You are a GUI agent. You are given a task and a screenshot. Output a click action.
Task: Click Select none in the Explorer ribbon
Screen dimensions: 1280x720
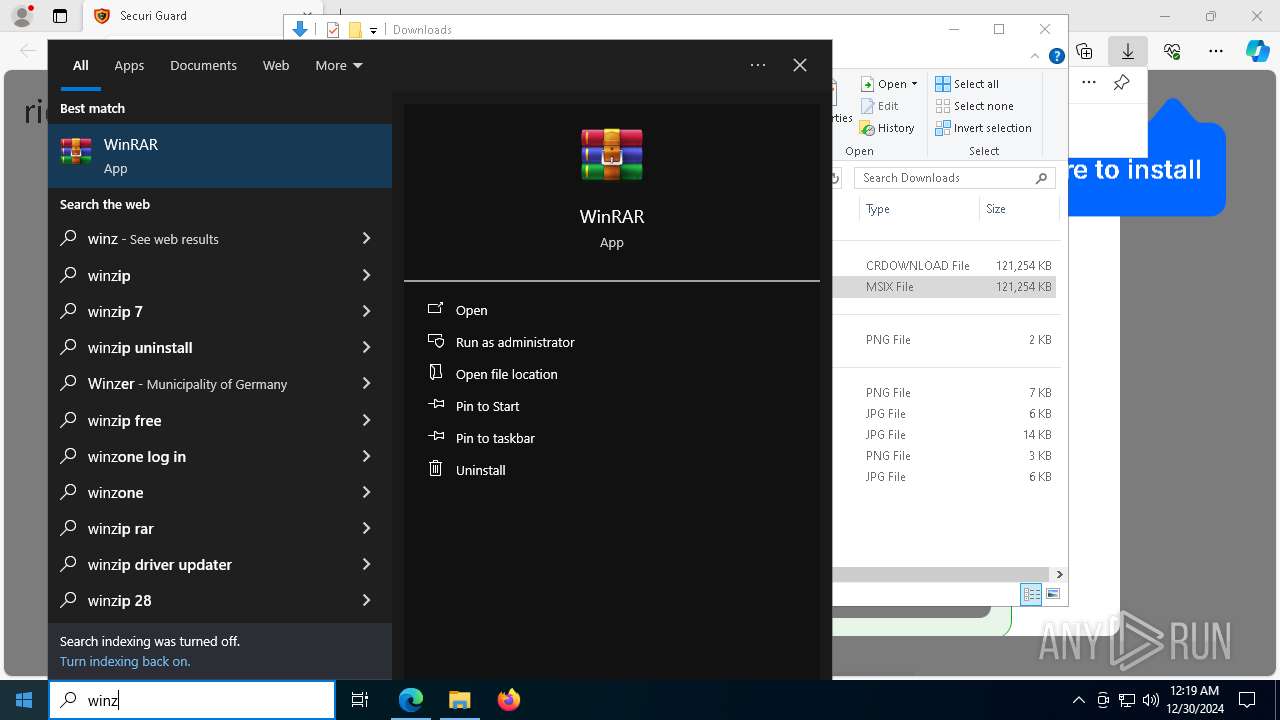[x=975, y=106]
